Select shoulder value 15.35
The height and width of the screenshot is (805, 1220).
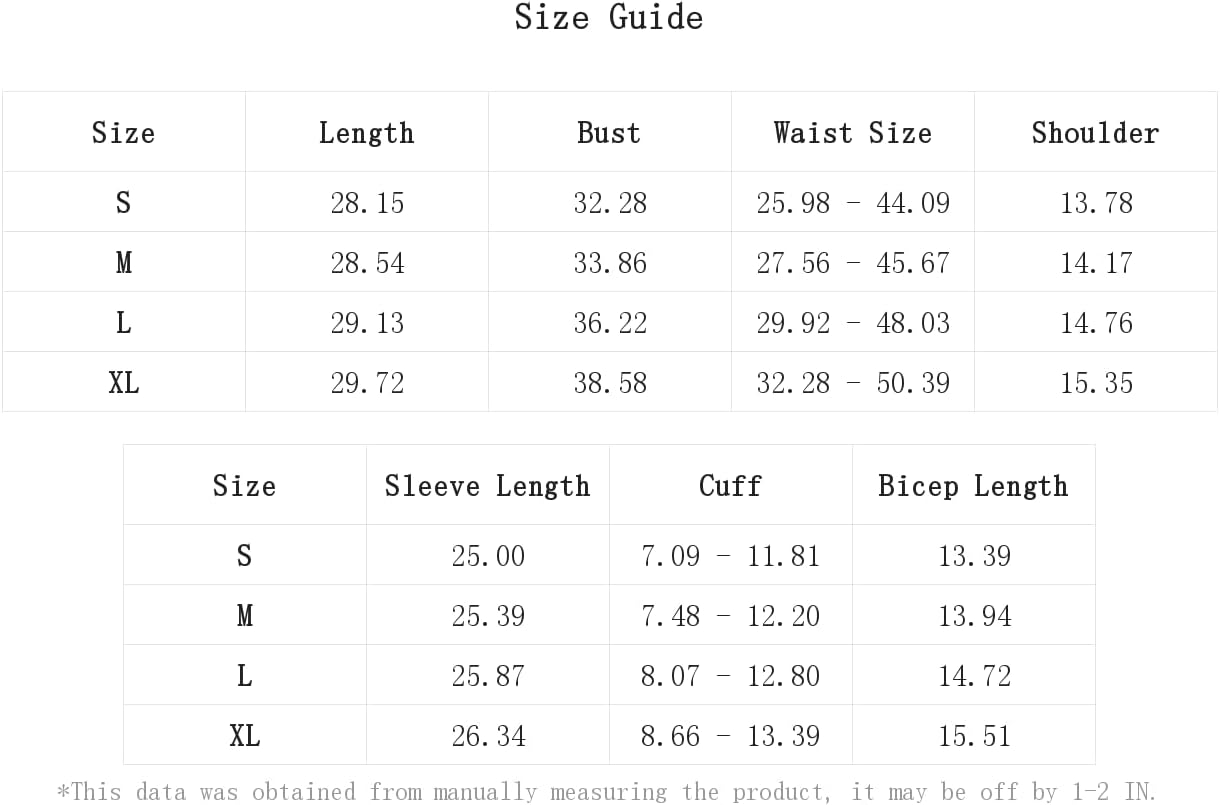click(1096, 383)
